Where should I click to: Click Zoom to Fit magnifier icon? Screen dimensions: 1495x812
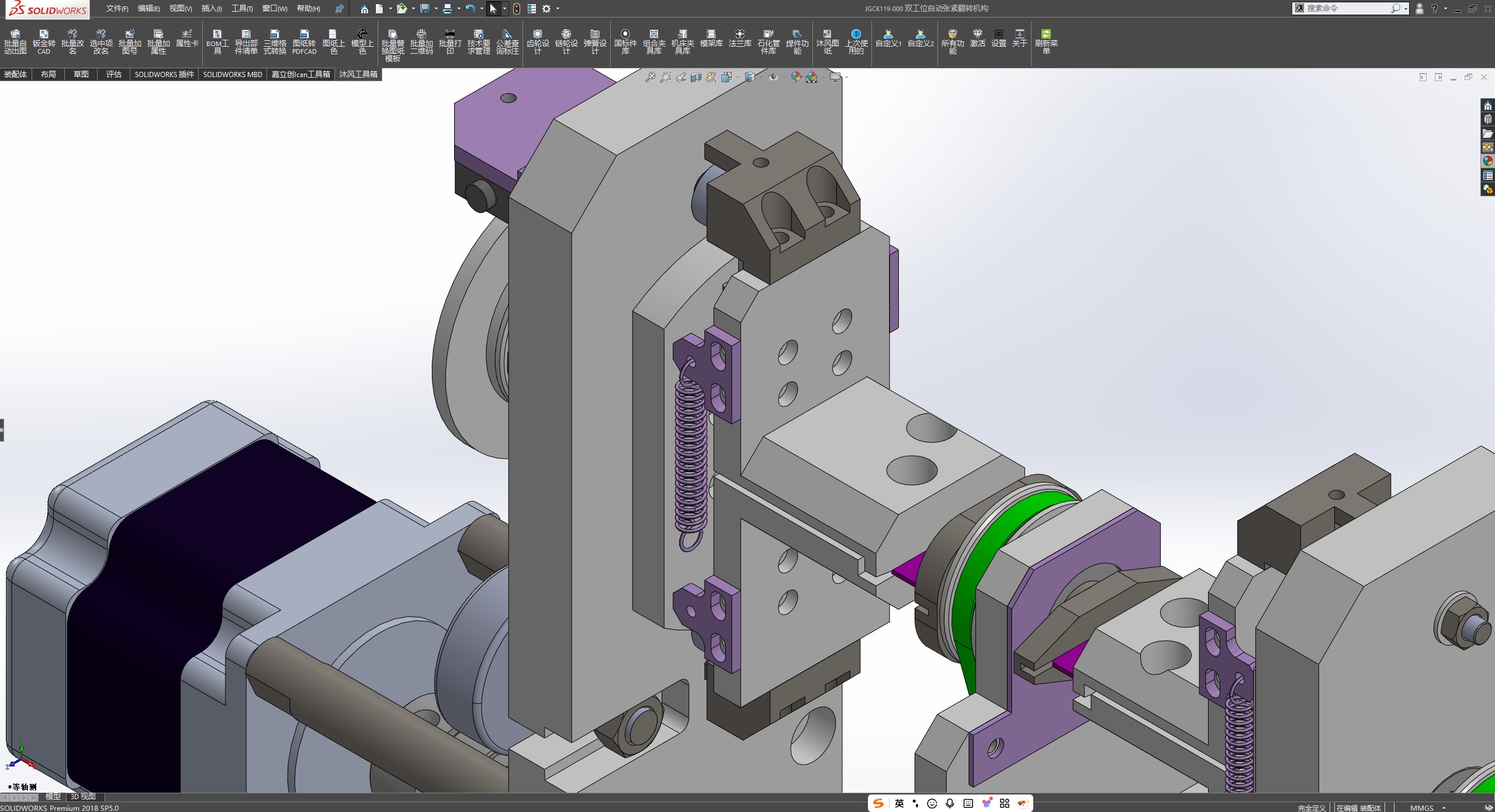point(650,77)
